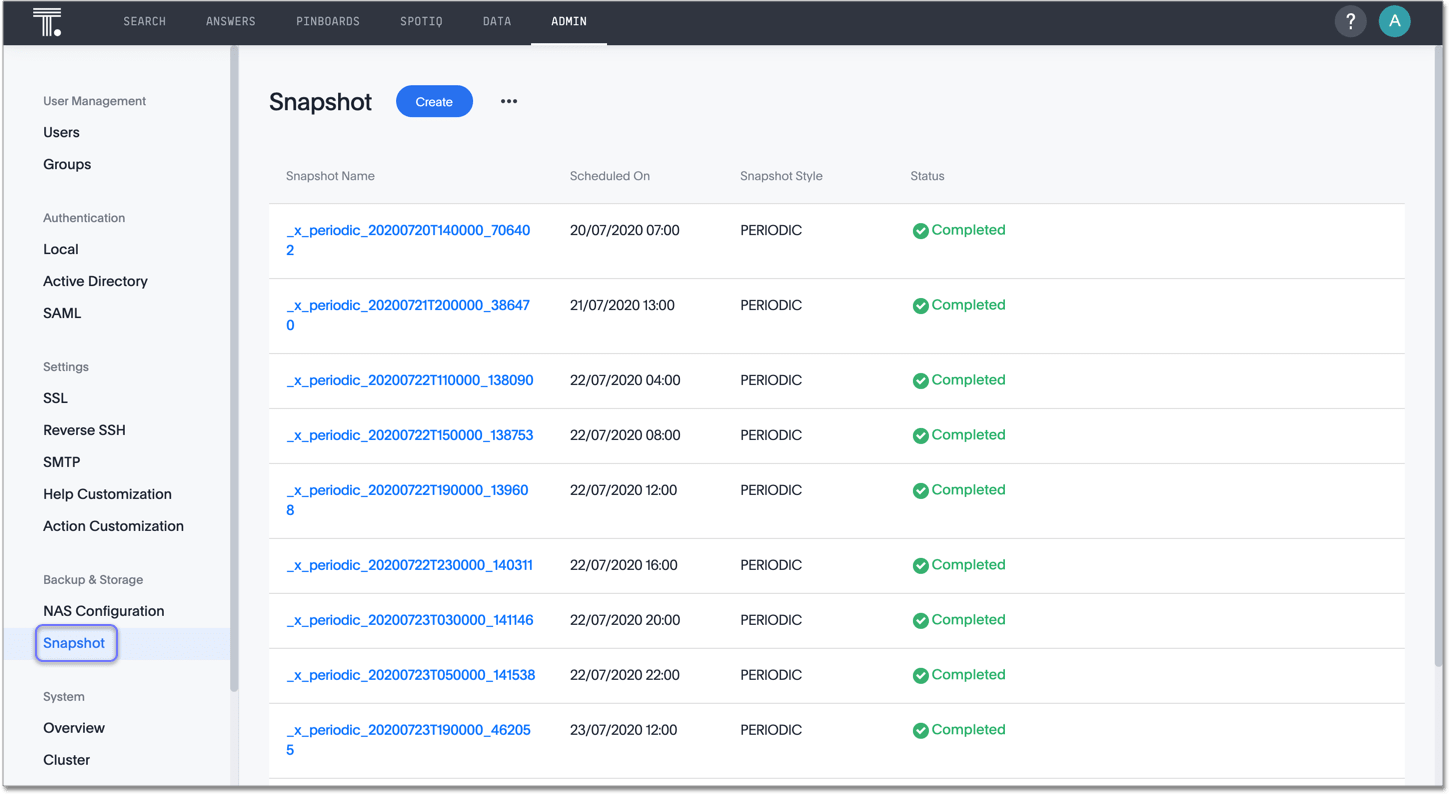
Task: Open Help Customization settings
Action: click(107, 493)
